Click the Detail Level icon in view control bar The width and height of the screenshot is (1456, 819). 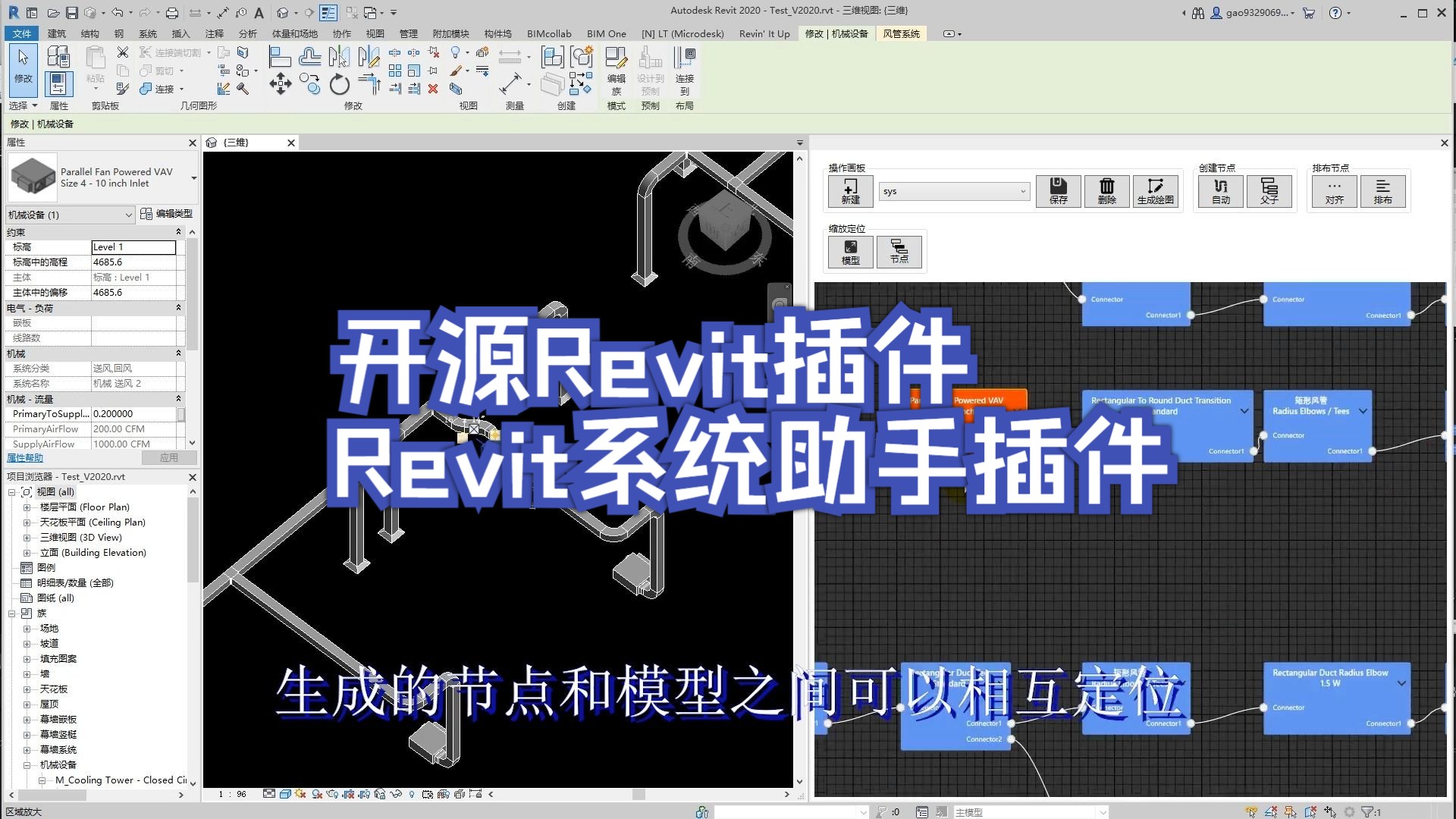tap(269, 794)
